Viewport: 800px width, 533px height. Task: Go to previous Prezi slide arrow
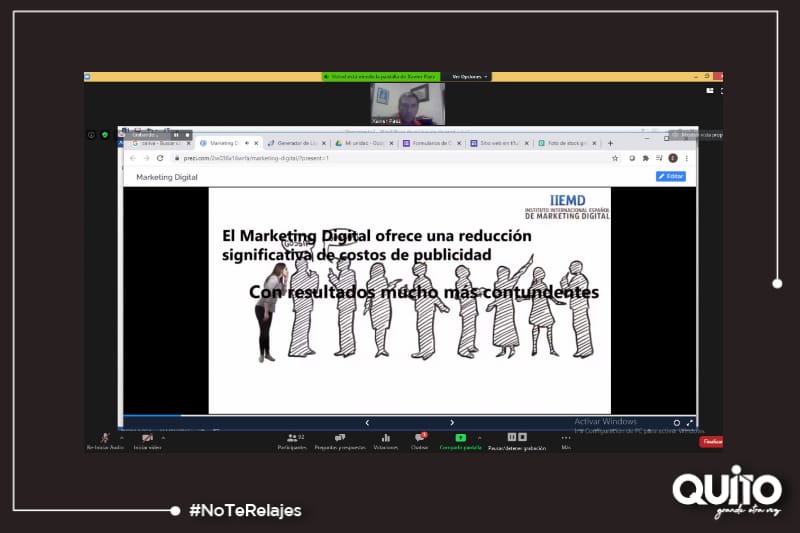(367, 422)
